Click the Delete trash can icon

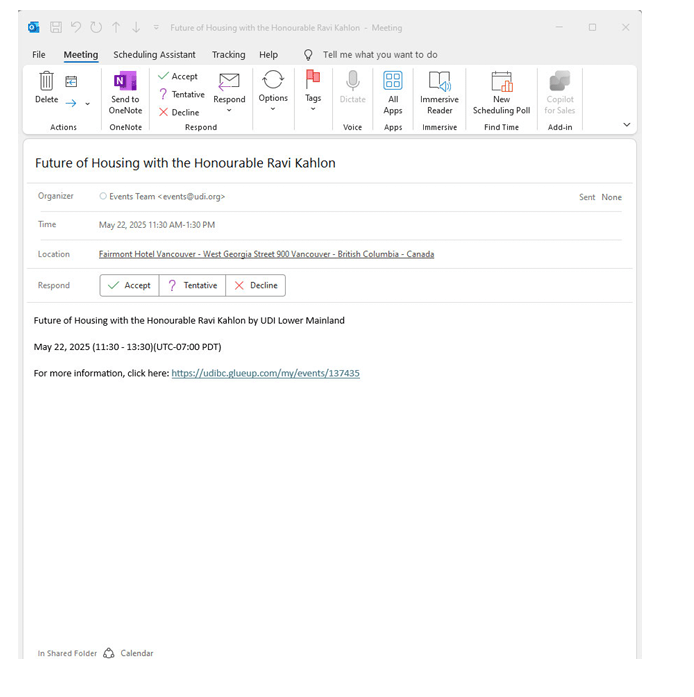46,84
